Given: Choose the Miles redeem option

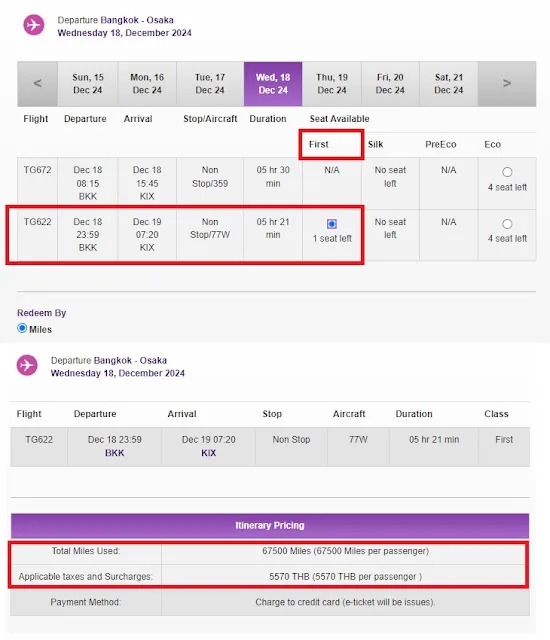Looking at the screenshot, I should point(22,328).
